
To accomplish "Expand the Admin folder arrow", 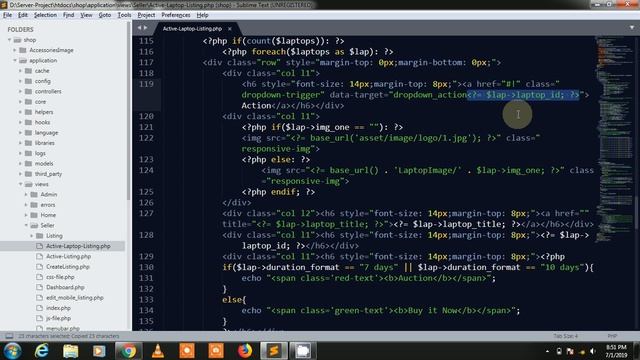I will [x=26, y=195].
